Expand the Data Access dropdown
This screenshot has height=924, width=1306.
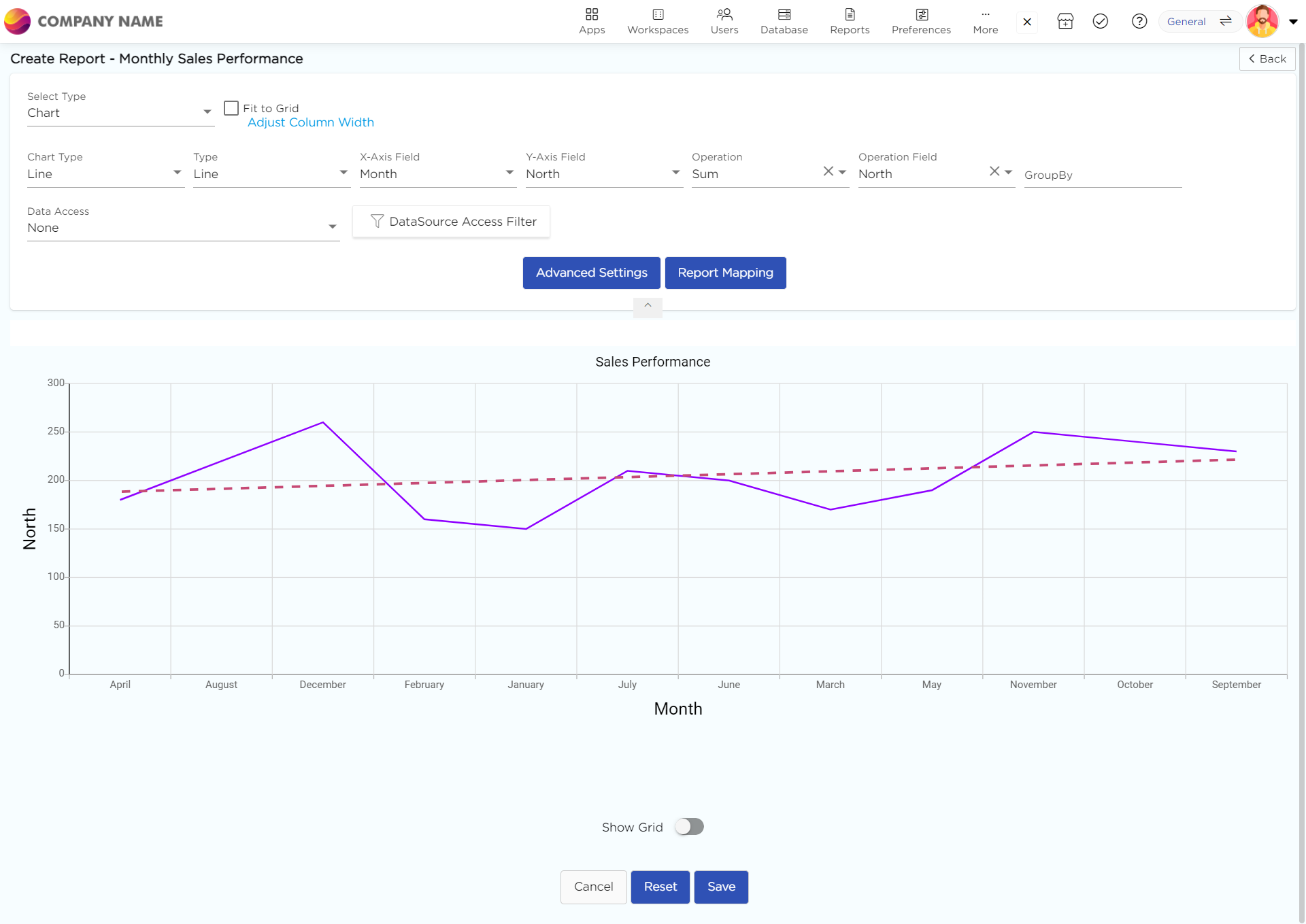182,228
